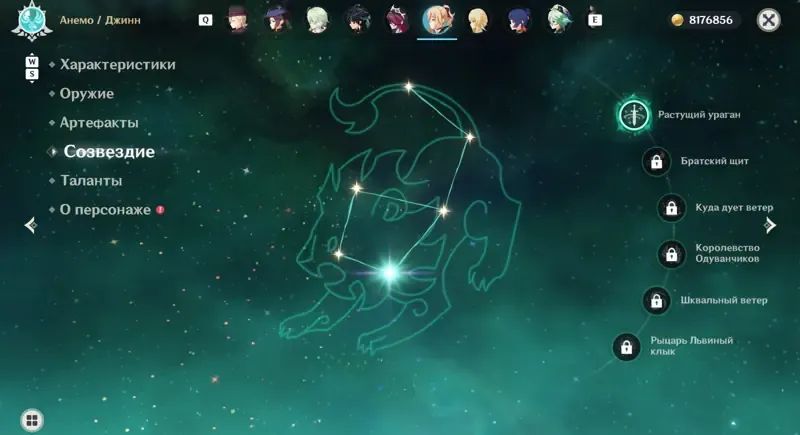
Task: Click the Королевство Одуванчиков label
Action: (x=728, y=253)
